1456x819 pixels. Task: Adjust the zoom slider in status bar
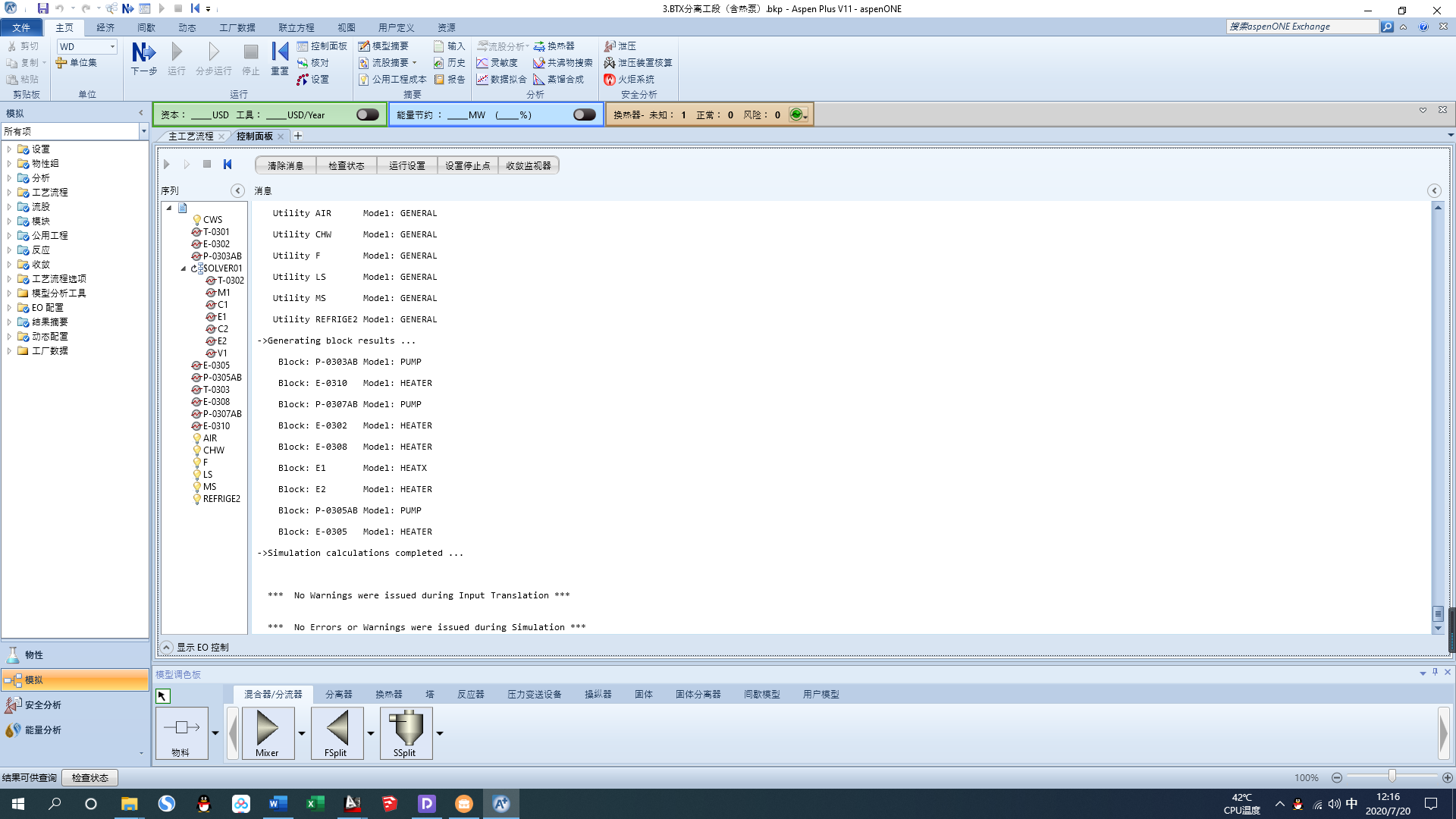[x=1392, y=777]
